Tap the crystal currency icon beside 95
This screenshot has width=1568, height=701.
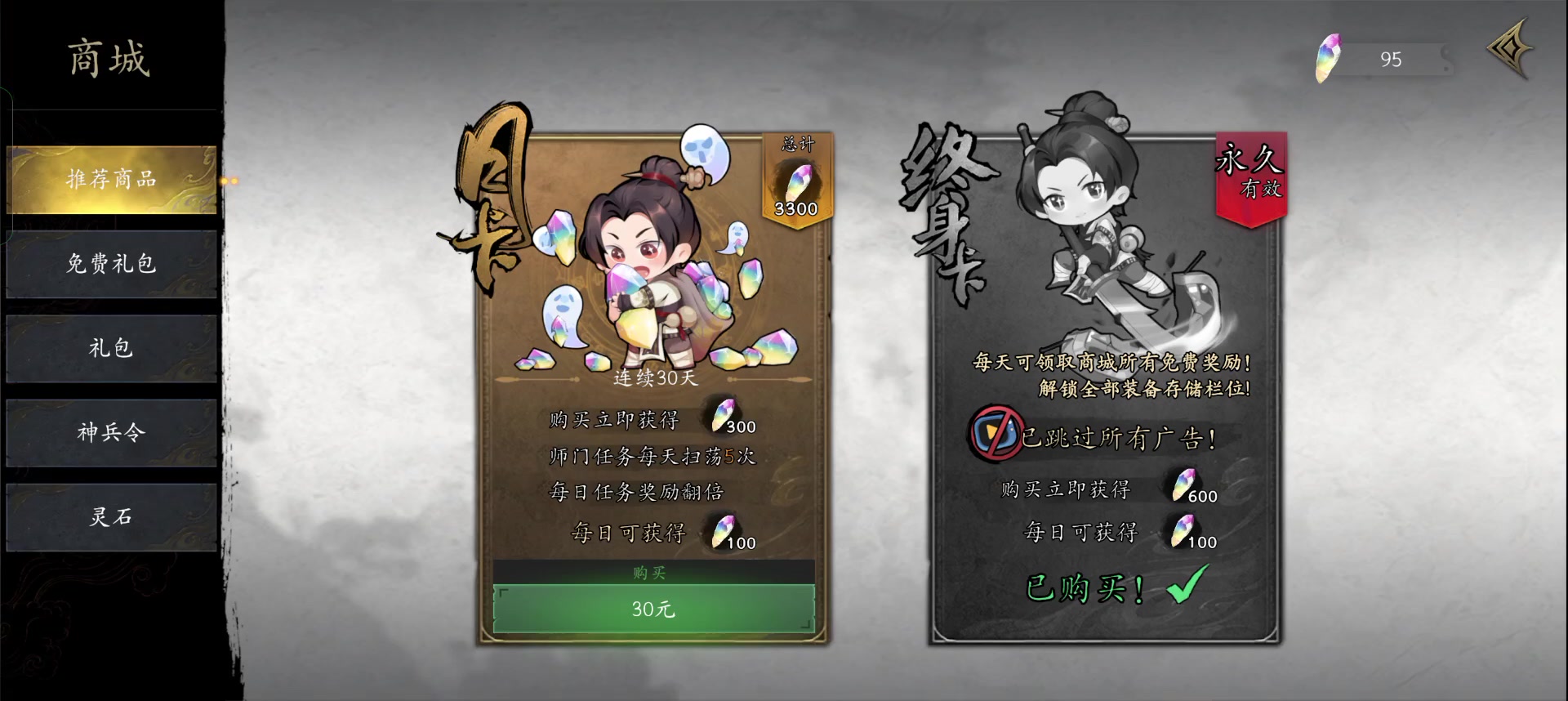pos(1329,58)
